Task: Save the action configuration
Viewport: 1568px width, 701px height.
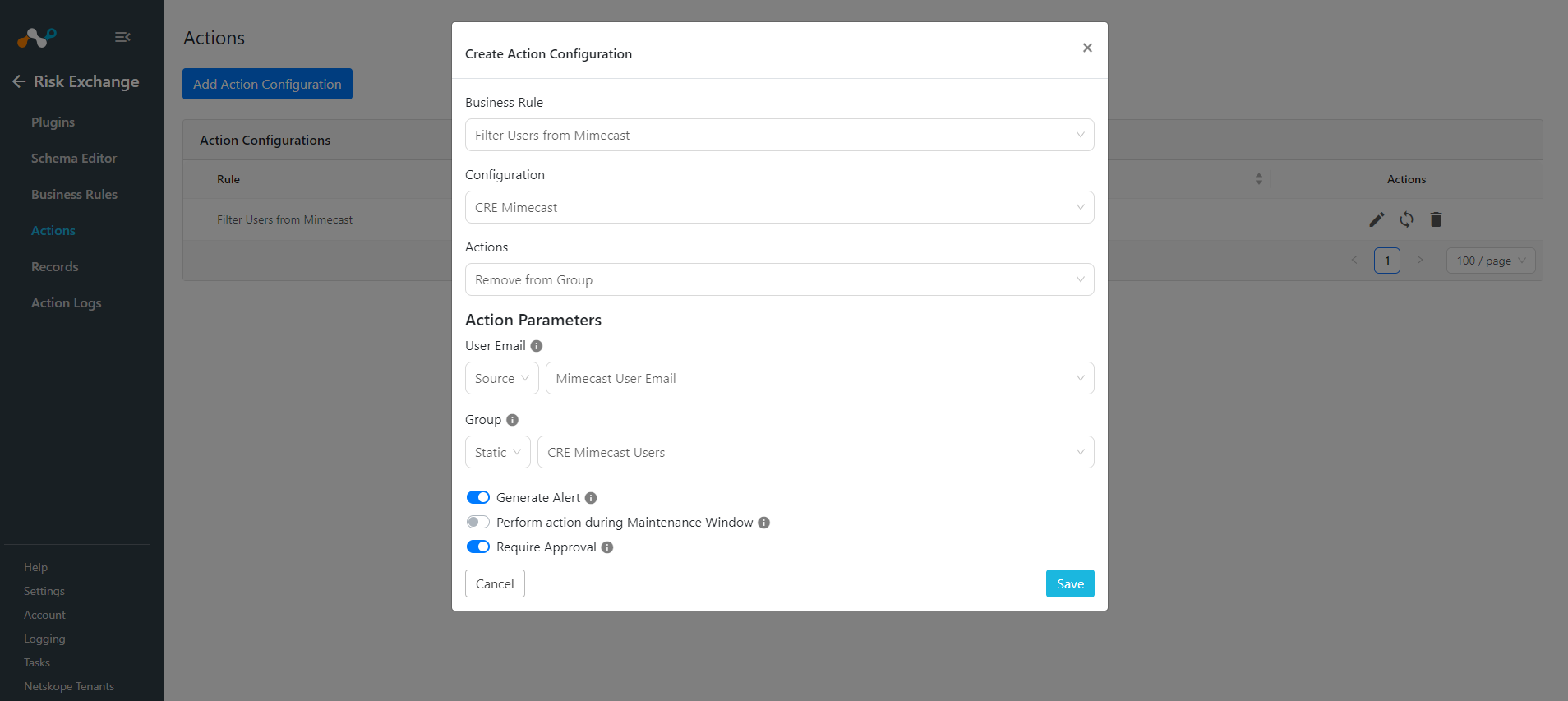Action: pos(1070,583)
